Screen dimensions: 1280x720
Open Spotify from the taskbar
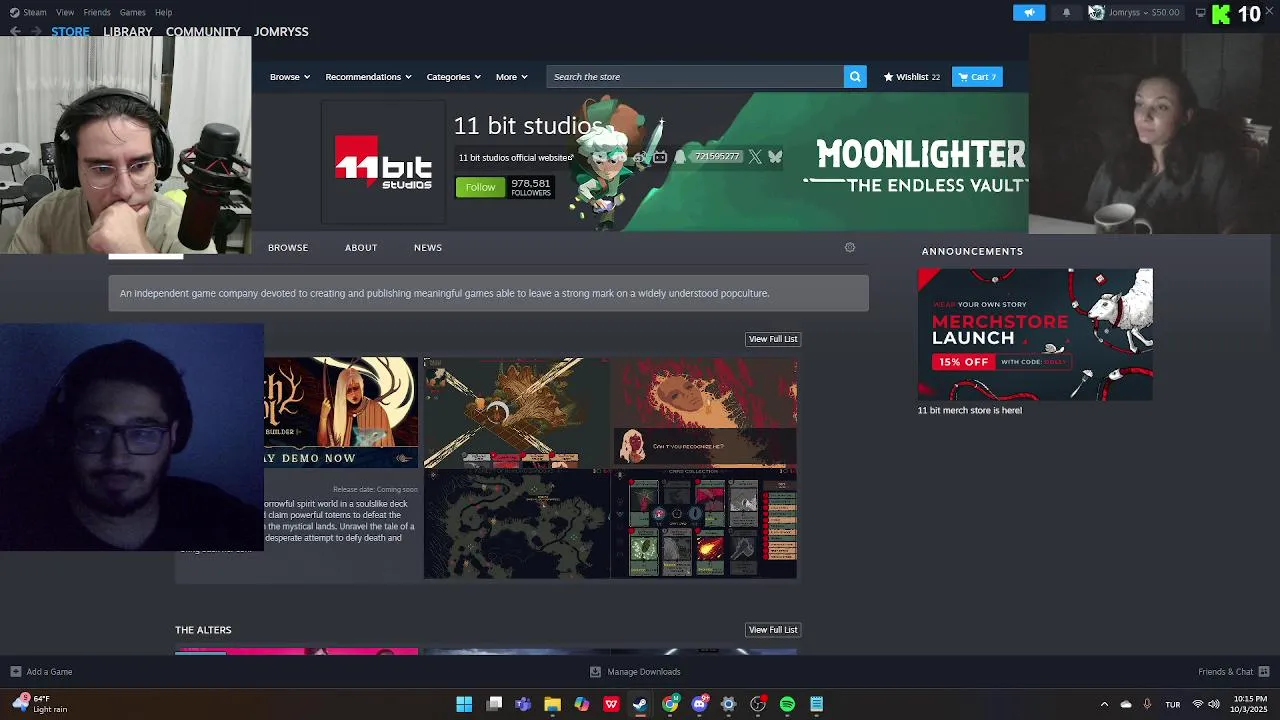(787, 704)
